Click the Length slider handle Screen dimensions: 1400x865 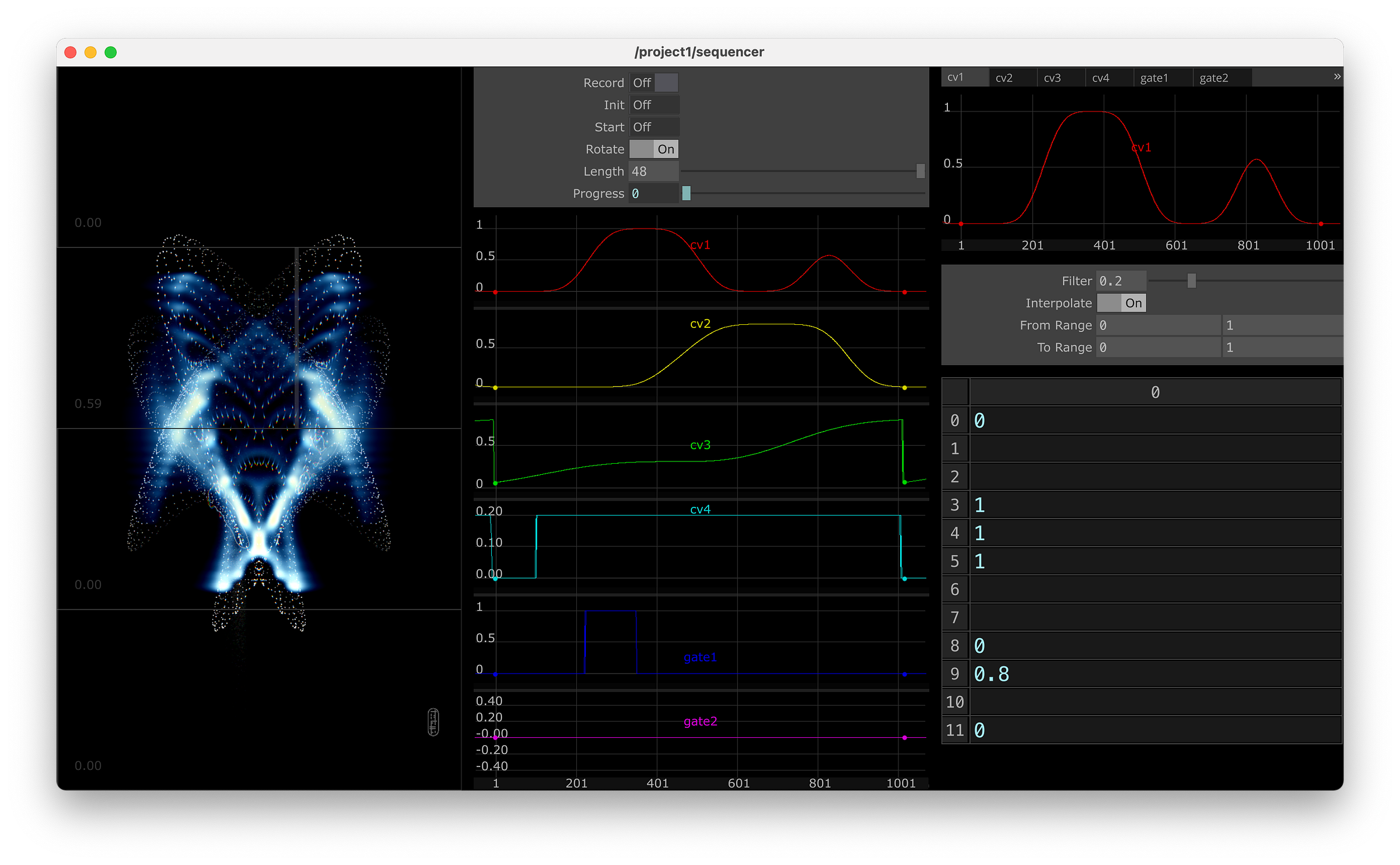tap(921, 171)
